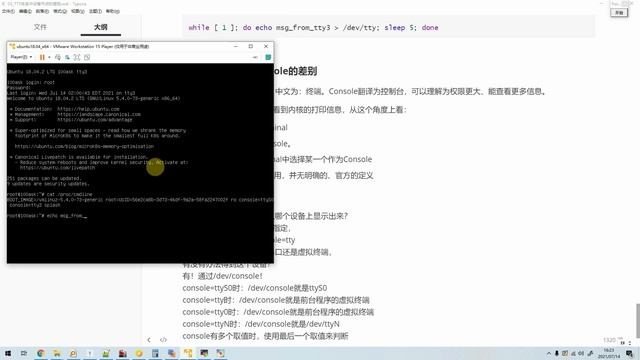Open the Typora 帮助 menu
This screenshot has width=640, height=360.
tap(113, 11)
